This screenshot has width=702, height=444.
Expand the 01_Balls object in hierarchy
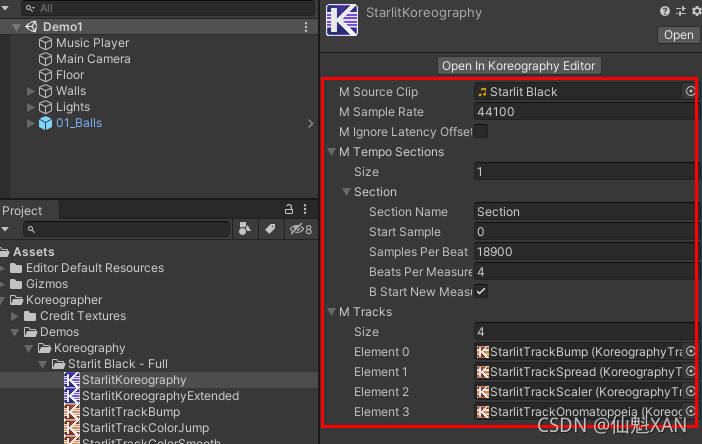[30, 123]
